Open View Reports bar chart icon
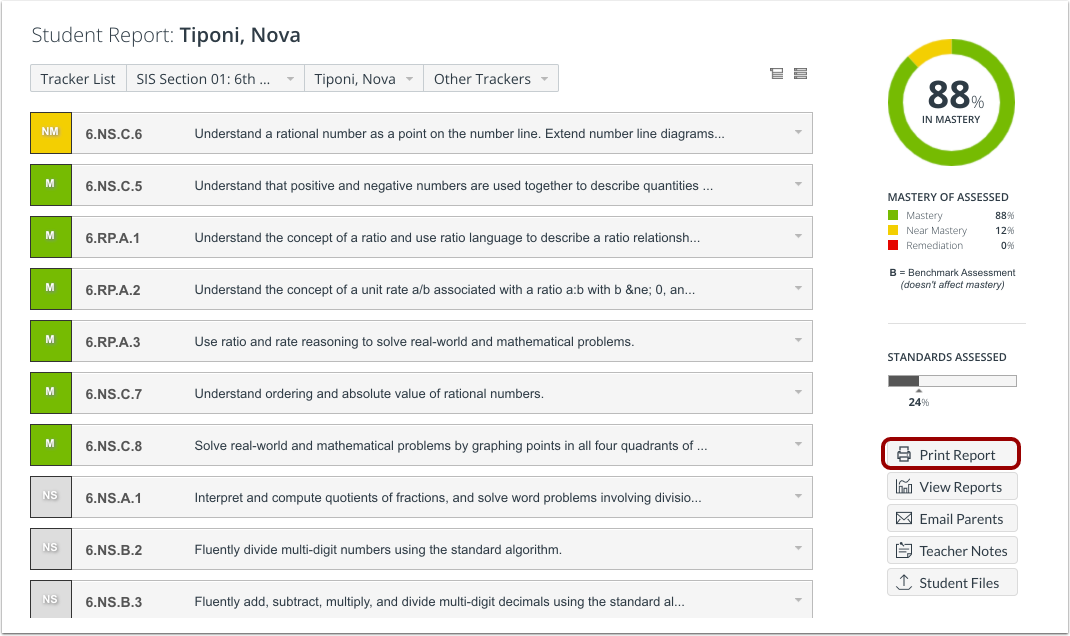The image size is (1070, 636). pos(904,486)
